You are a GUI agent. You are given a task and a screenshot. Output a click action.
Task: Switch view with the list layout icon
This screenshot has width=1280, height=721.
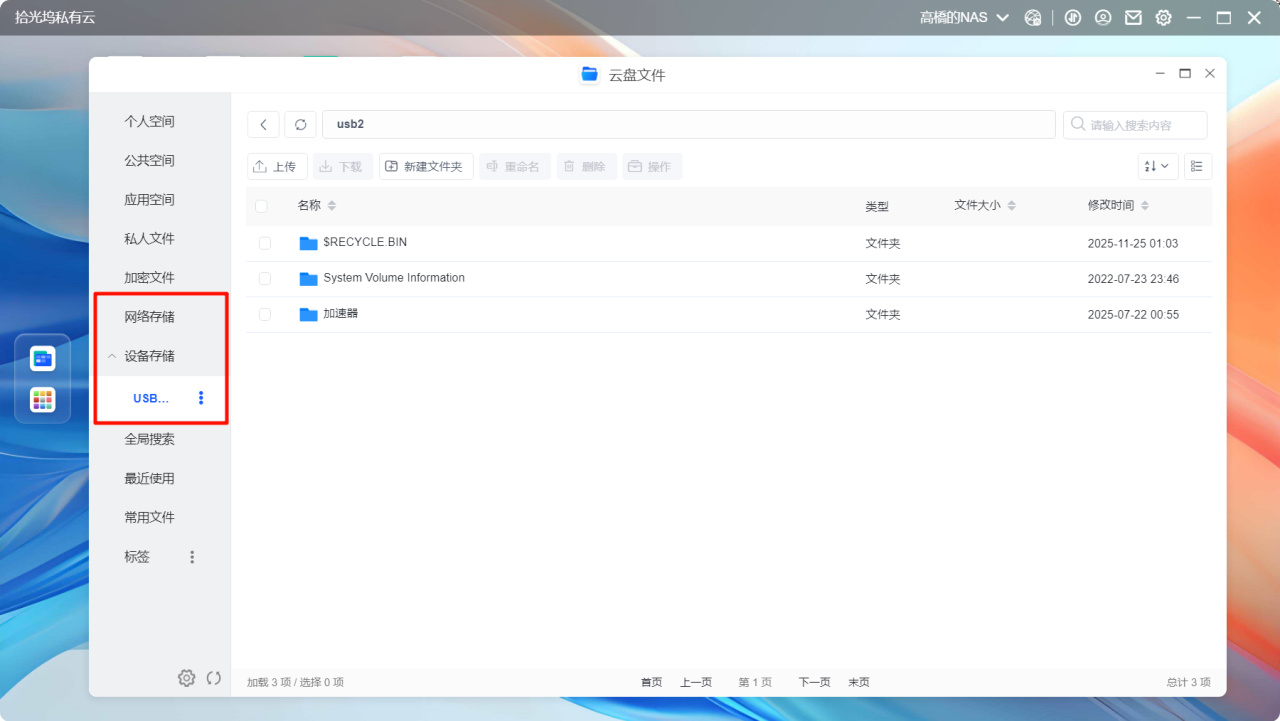tap(1198, 166)
